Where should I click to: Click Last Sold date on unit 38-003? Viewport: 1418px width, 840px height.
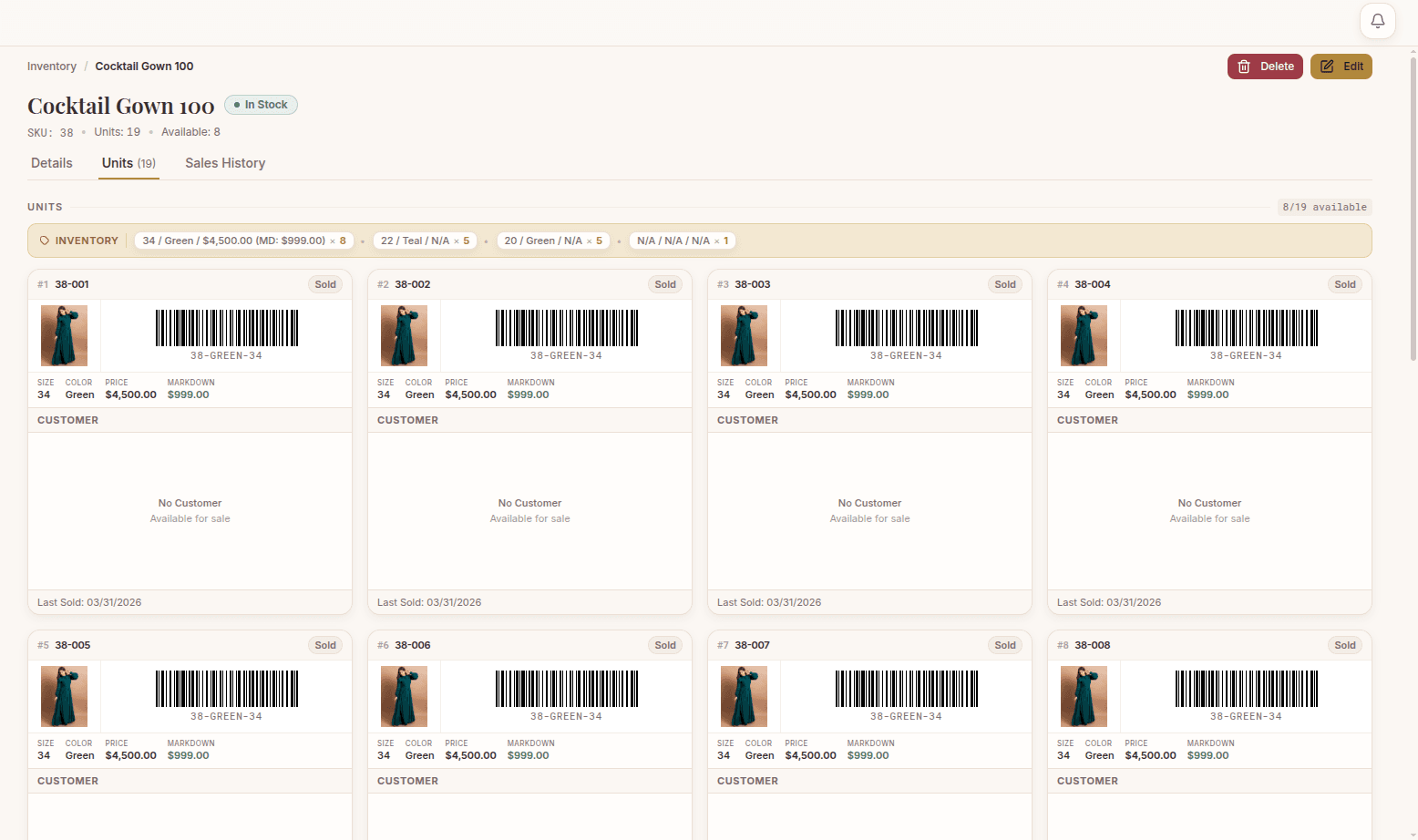769,602
